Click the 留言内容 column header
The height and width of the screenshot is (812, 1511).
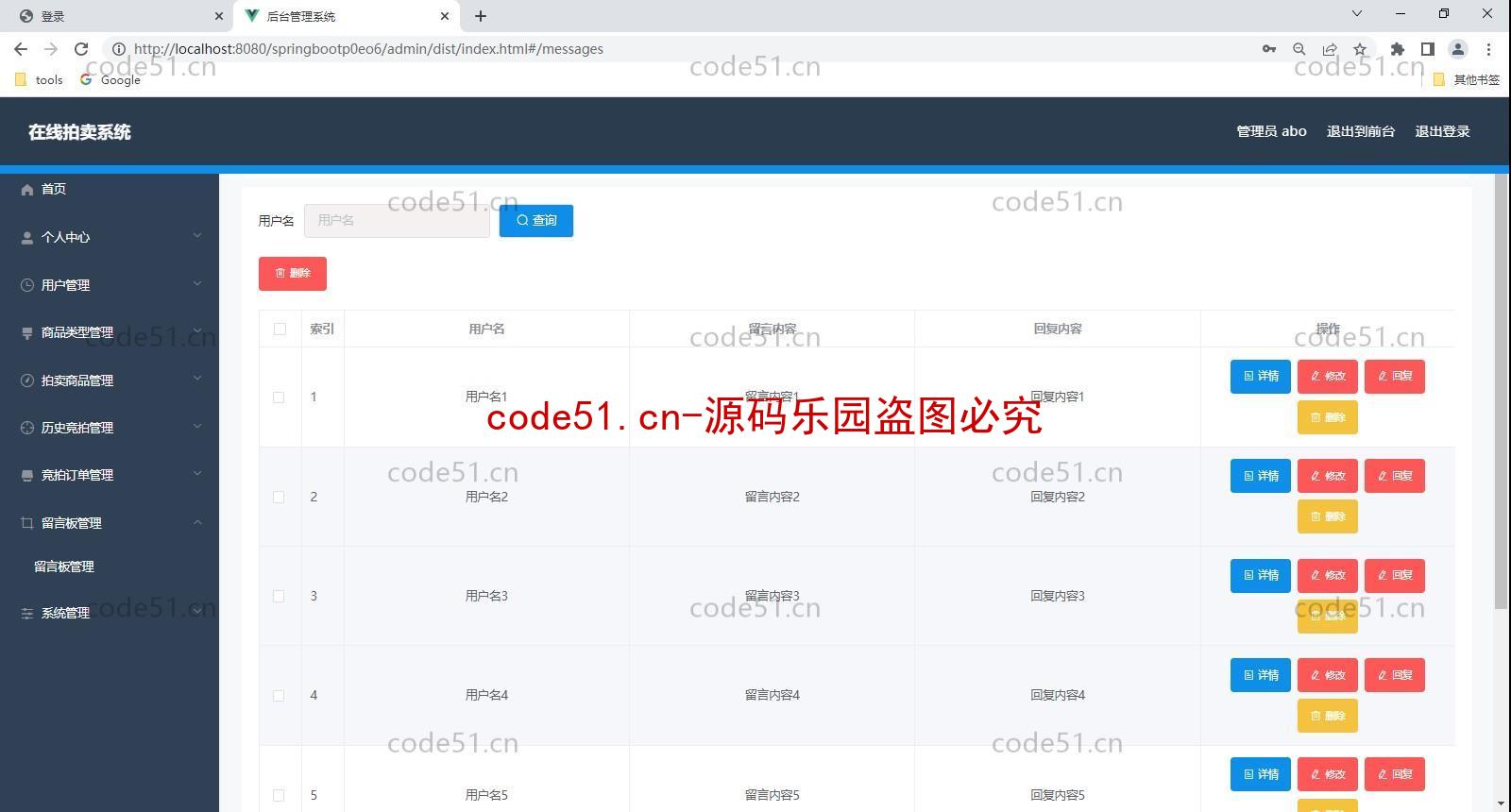[772, 330]
